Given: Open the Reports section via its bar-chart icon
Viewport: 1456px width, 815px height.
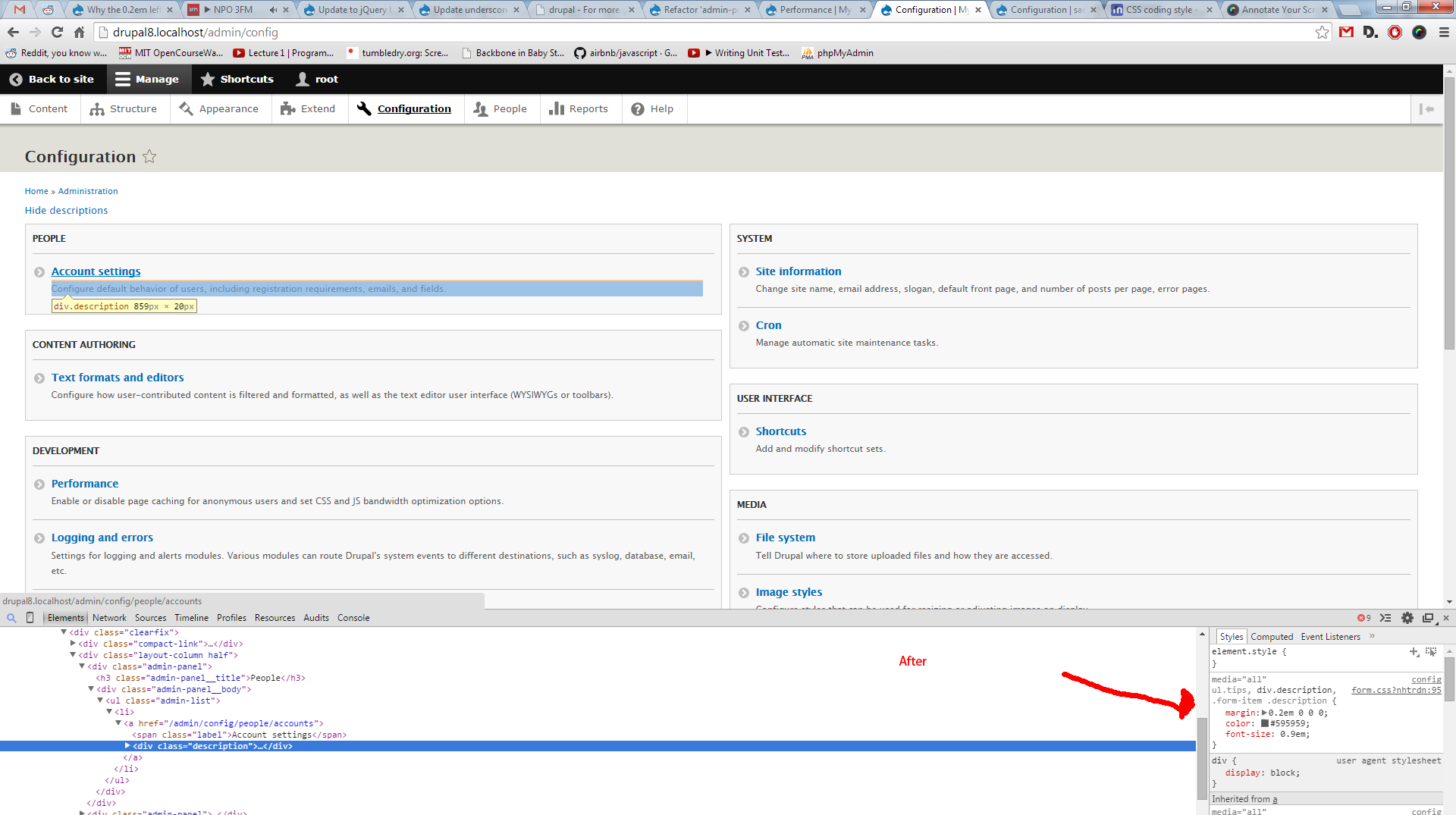Looking at the screenshot, I should pos(556,108).
